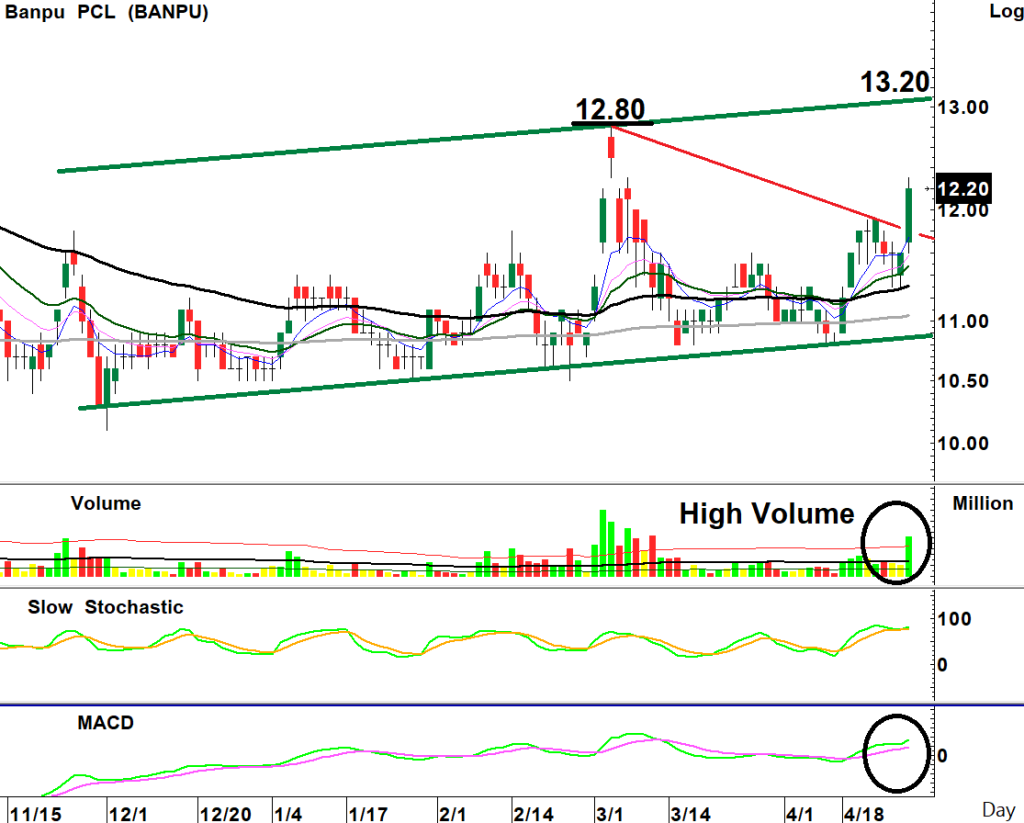This screenshot has width=1024, height=823.
Task: Click the 10.00 price axis label
Action: tap(963, 444)
